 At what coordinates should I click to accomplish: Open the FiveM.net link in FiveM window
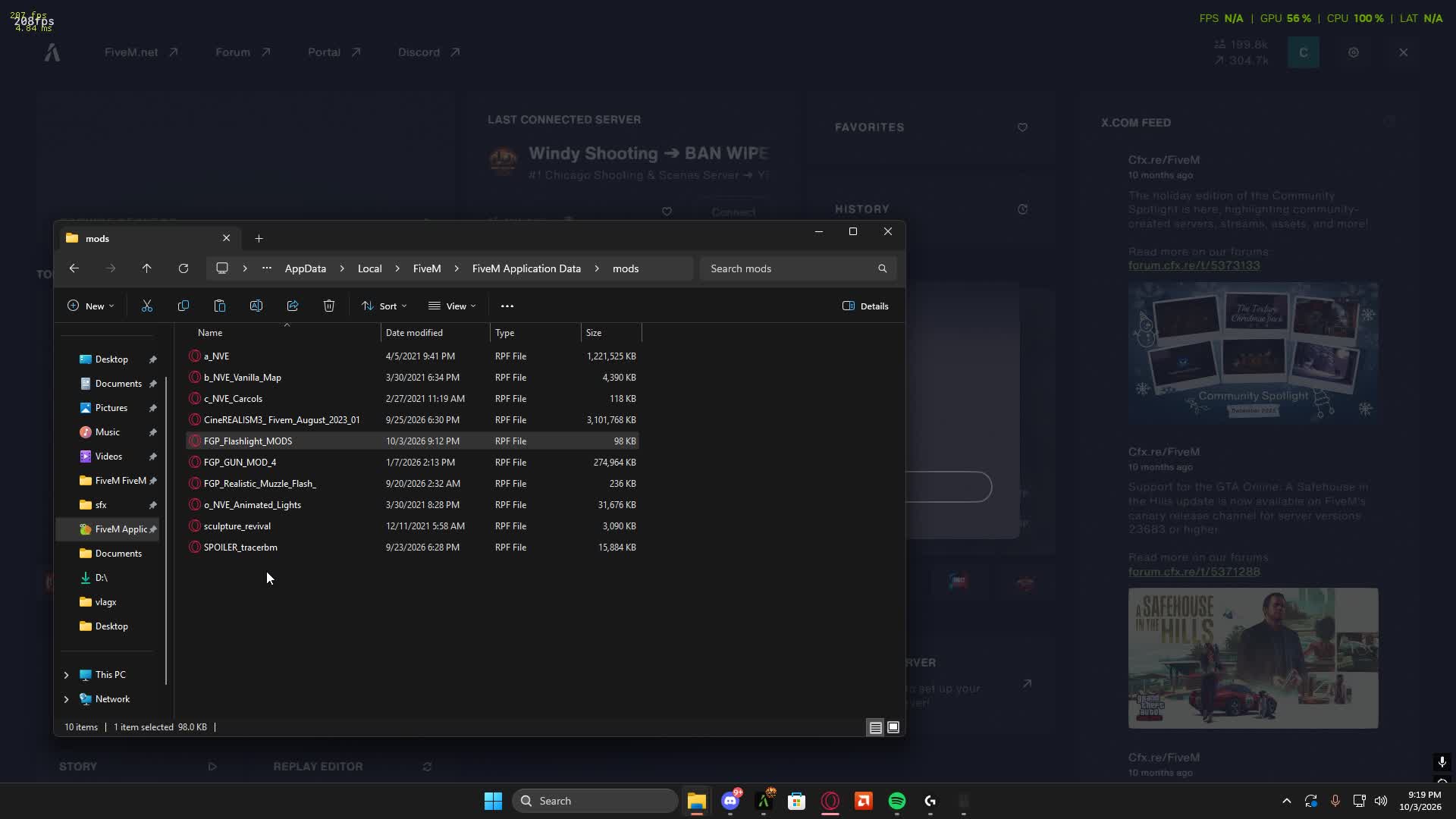click(140, 52)
